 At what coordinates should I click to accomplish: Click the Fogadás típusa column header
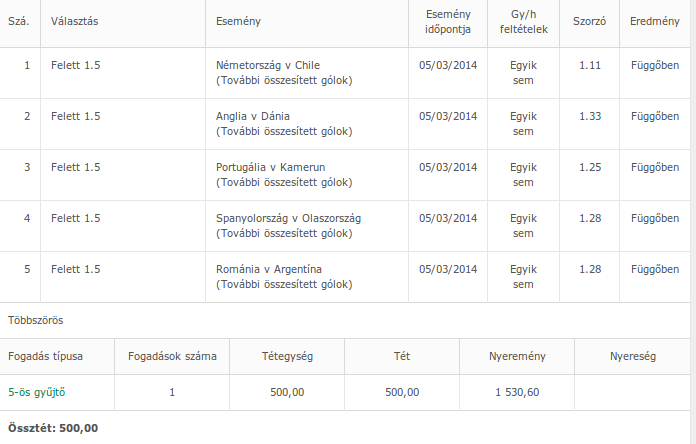tap(46, 356)
